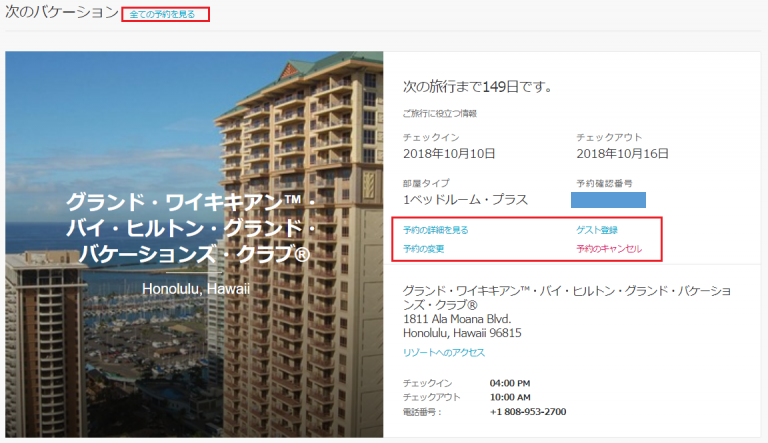Click the 次のバケーション heading
The image size is (768, 443).
point(62,12)
